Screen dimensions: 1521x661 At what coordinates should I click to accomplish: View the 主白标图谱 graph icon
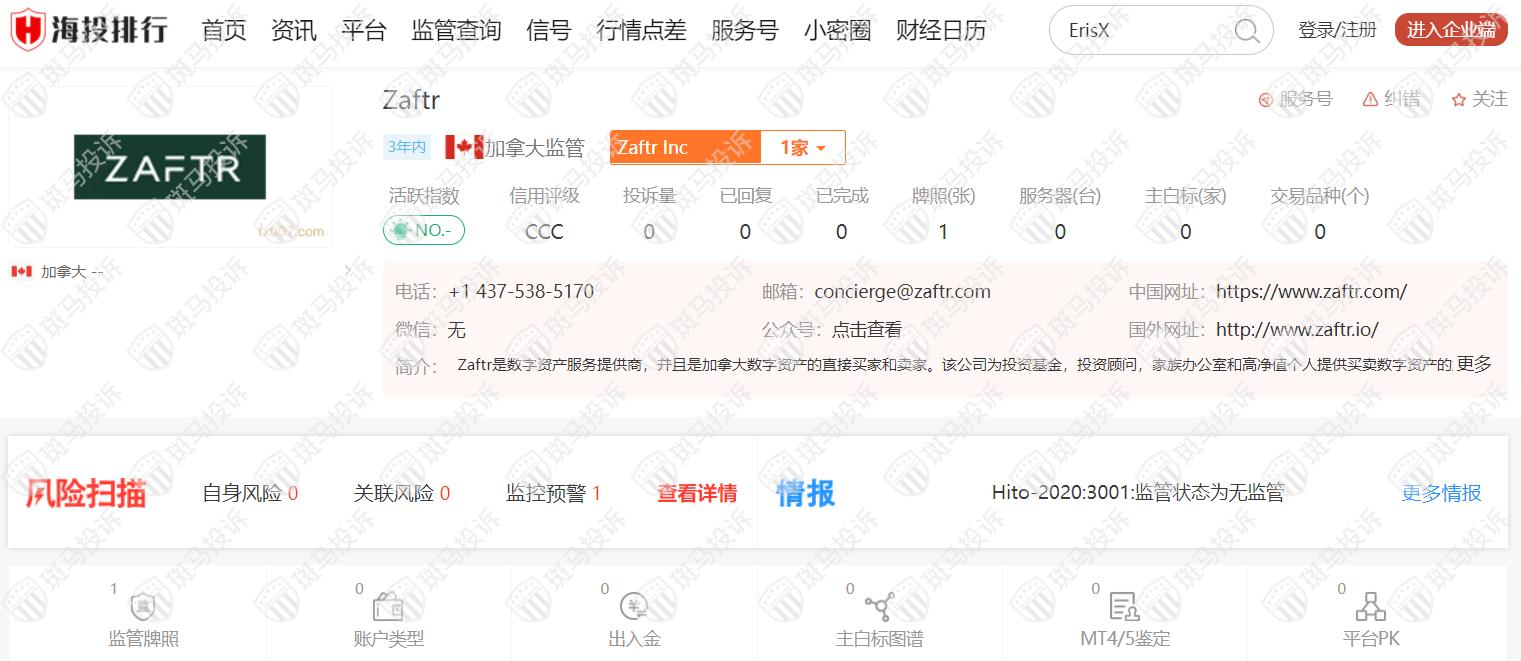[x=879, y=607]
